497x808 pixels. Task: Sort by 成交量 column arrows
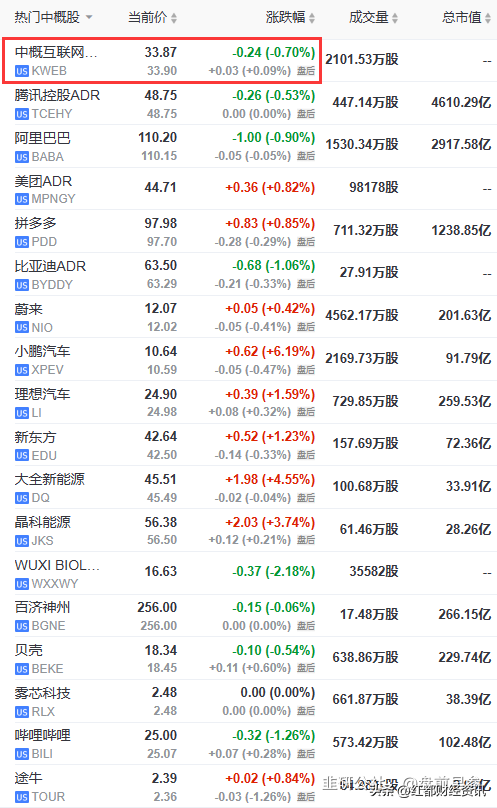click(394, 18)
